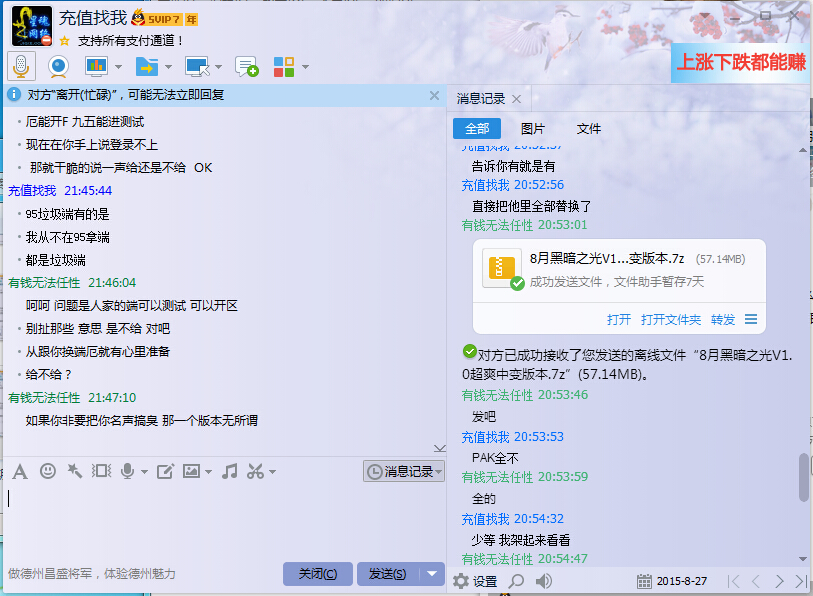Open the search magnifier in message history
The image size is (813, 596).
point(516,581)
